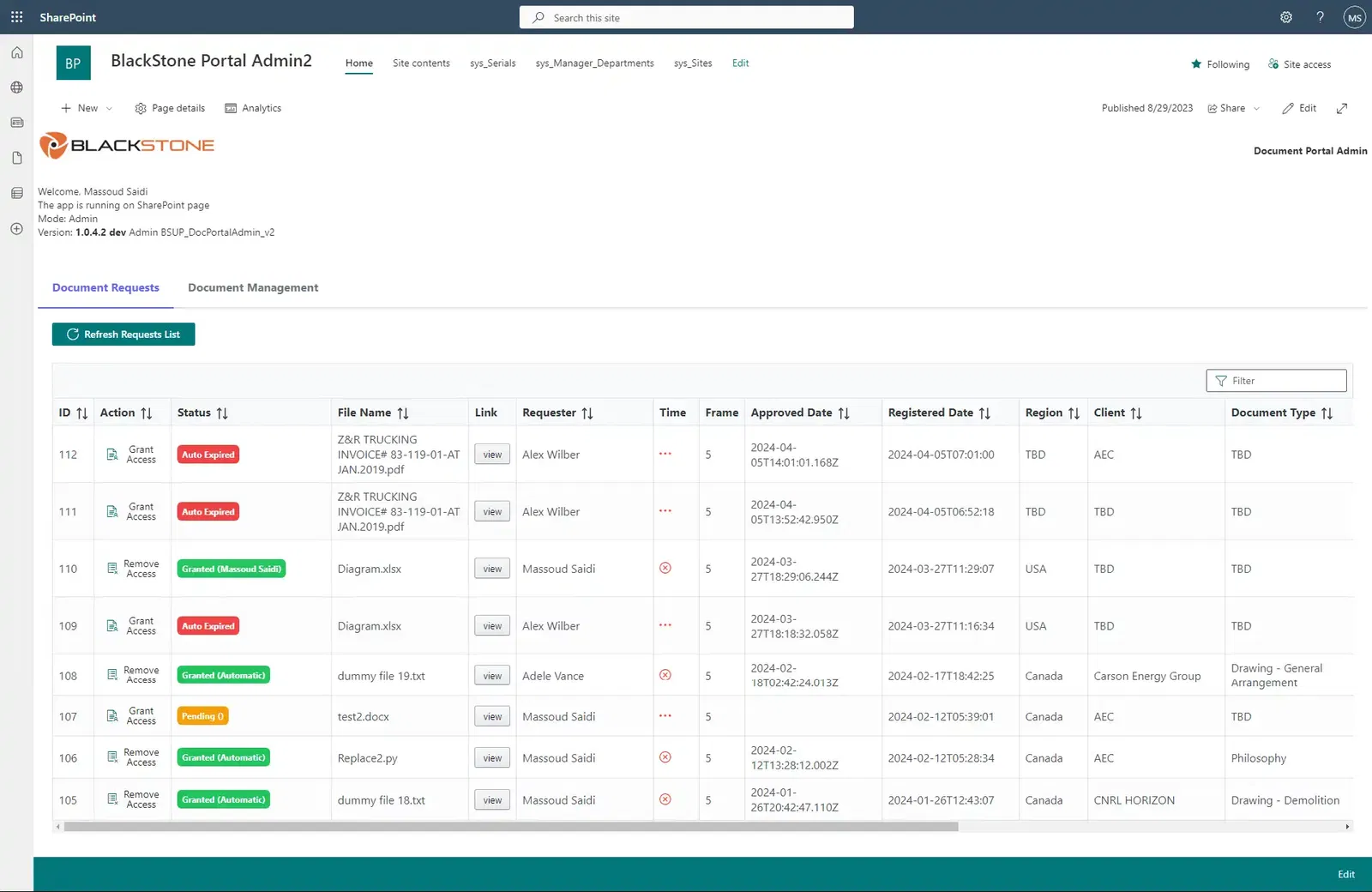Click the Blackstone logo image

pyautogui.click(x=127, y=145)
